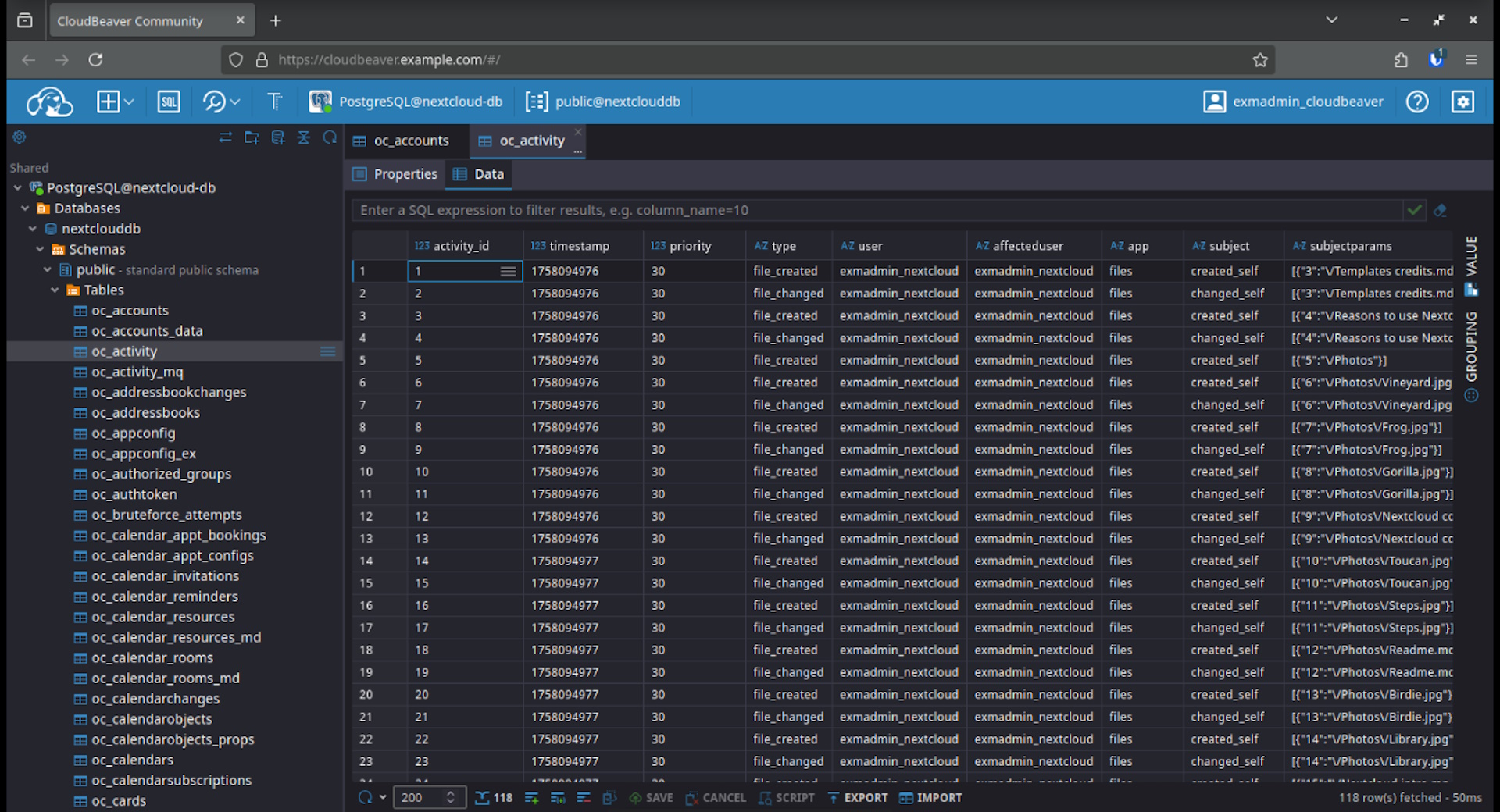This screenshot has height=812, width=1500.
Task: Click the EXPORT button
Action: coord(857,797)
